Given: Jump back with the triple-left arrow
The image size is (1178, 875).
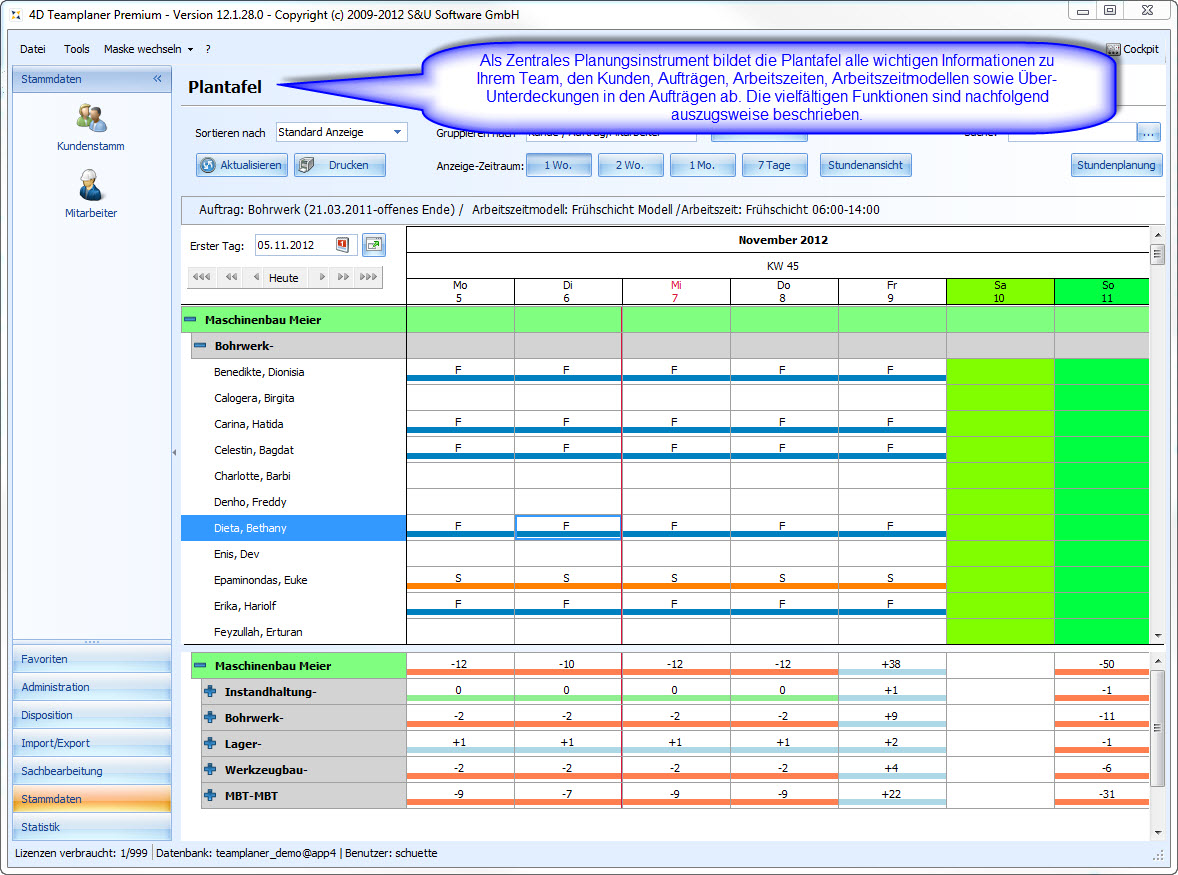Looking at the screenshot, I should pyautogui.click(x=201, y=278).
